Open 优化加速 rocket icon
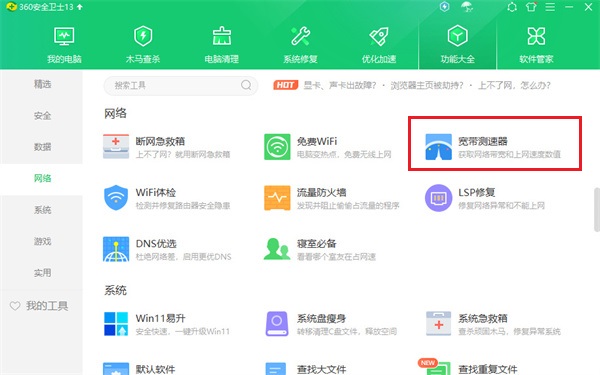The height and width of the screenshot is (375, 600). [x=379, y=36]
